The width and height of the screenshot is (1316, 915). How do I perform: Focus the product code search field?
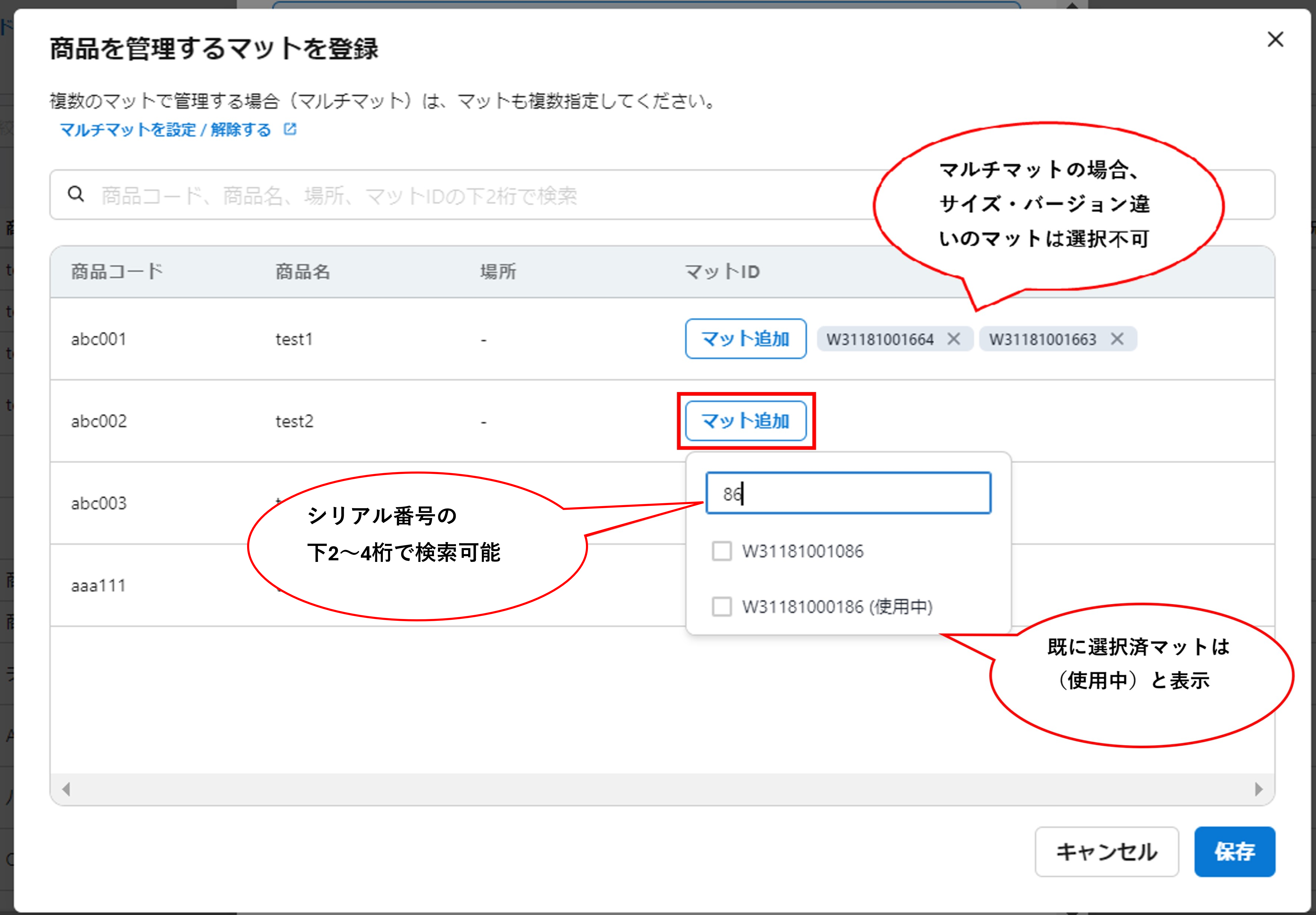(x=662, y=195)
